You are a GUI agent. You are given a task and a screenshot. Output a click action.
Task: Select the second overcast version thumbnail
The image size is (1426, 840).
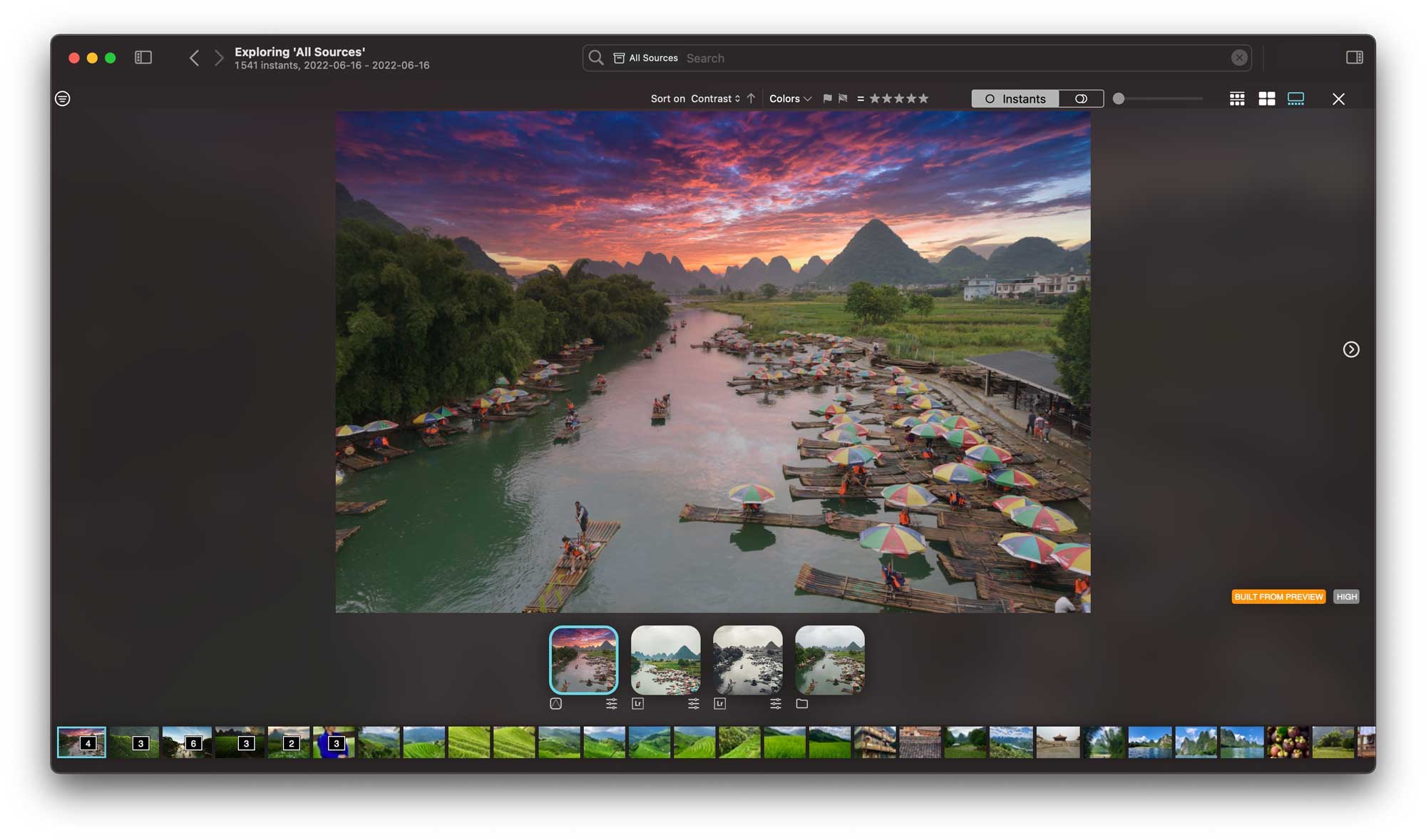coord(666,660)
